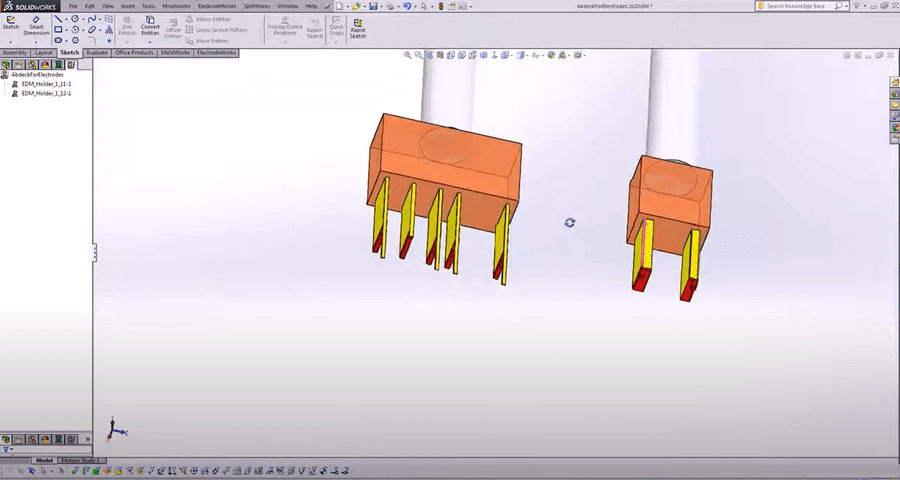This screenshot has width=900, height=480.
Task: Select the Circle sketch tool
Action: coord(75,18)
